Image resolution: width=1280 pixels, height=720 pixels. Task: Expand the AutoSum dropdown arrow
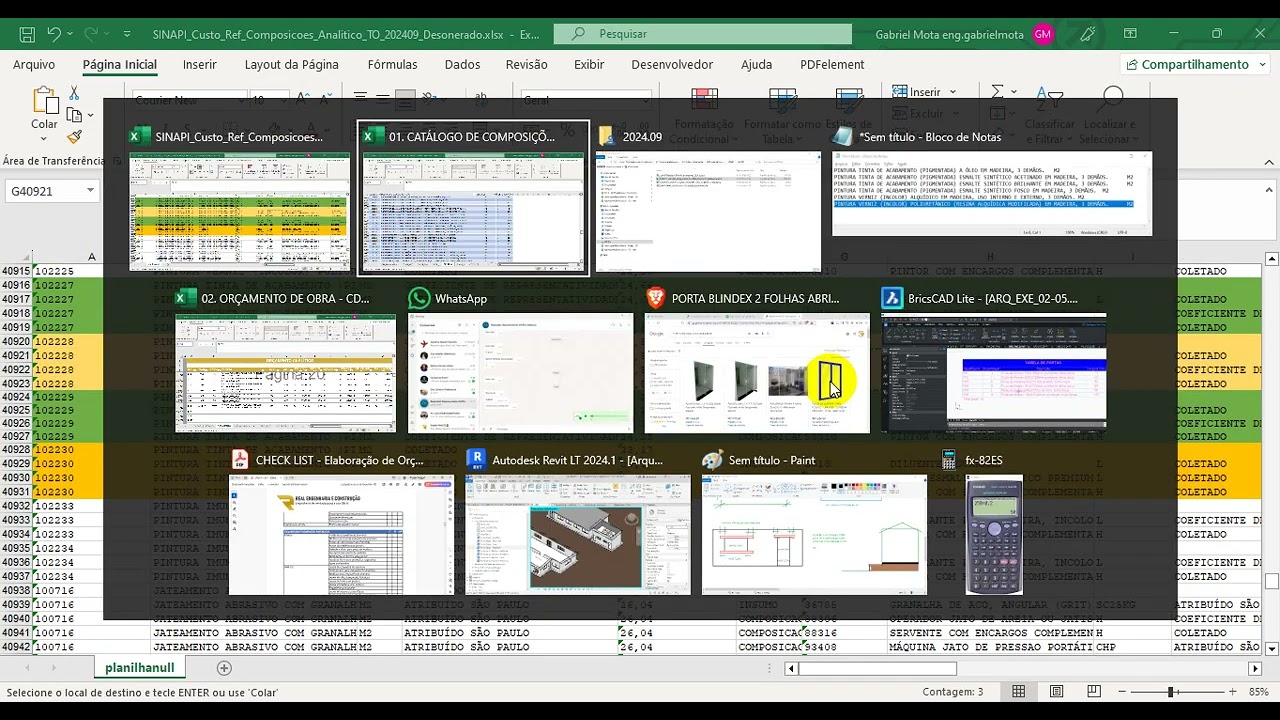[x=1012, y=92]
